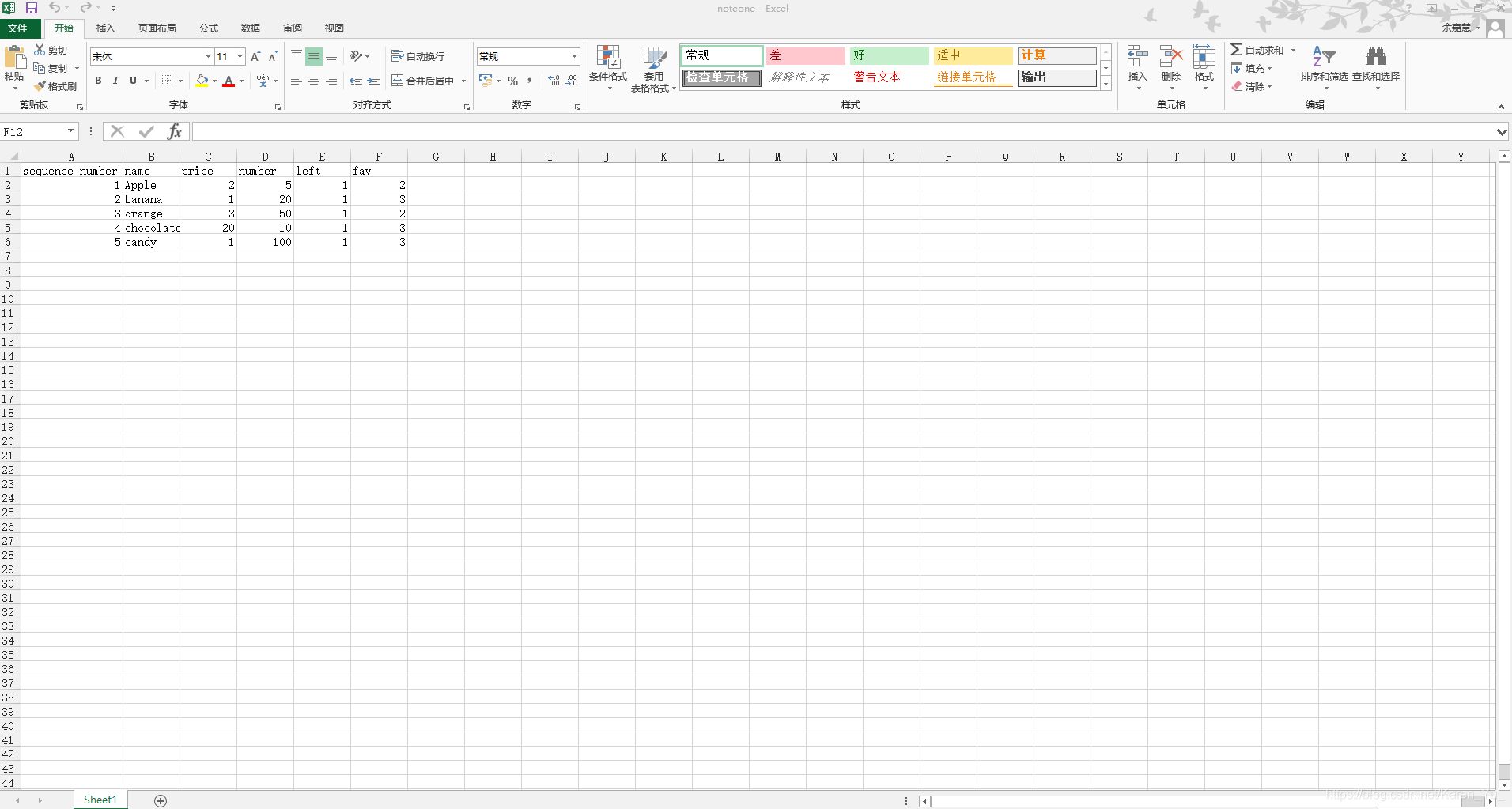The width and height of the screenshot is (1512, 809).
Task: Open the fill color dropdown arrow
Action: click(x=214, y=80)
